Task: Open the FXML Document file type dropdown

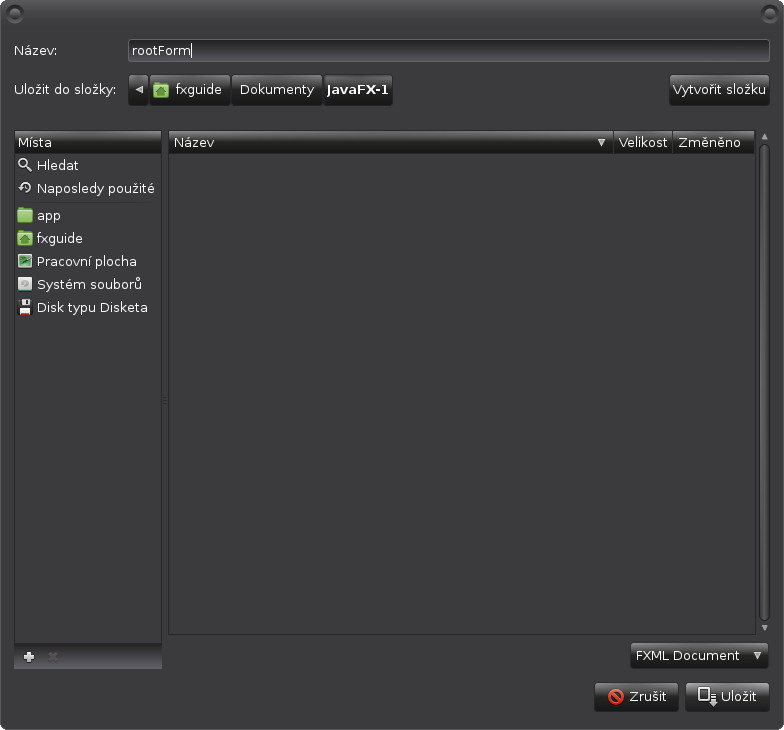Action: click(699, 656)
